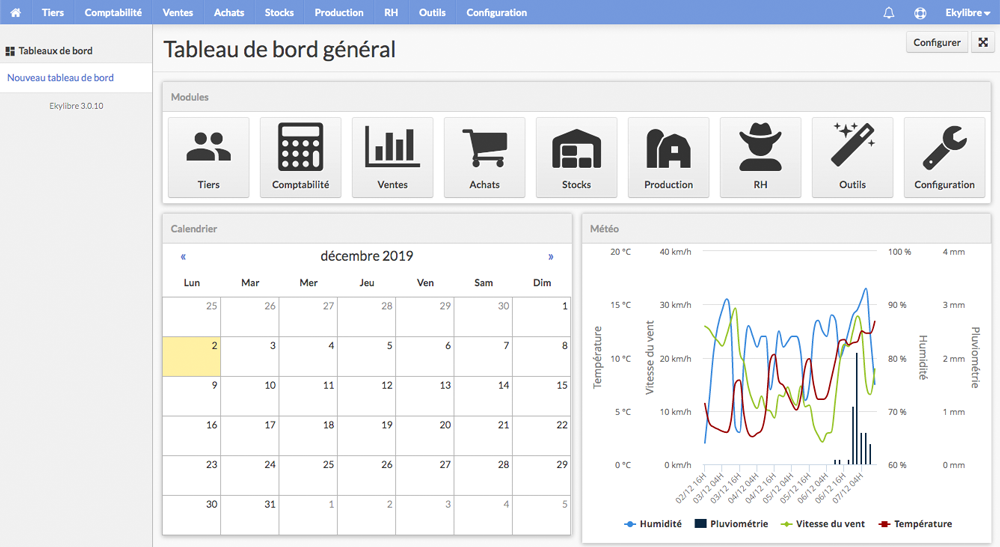Open the RH cowboy hat module tile
1000x547 pixels.
point(760,157)
